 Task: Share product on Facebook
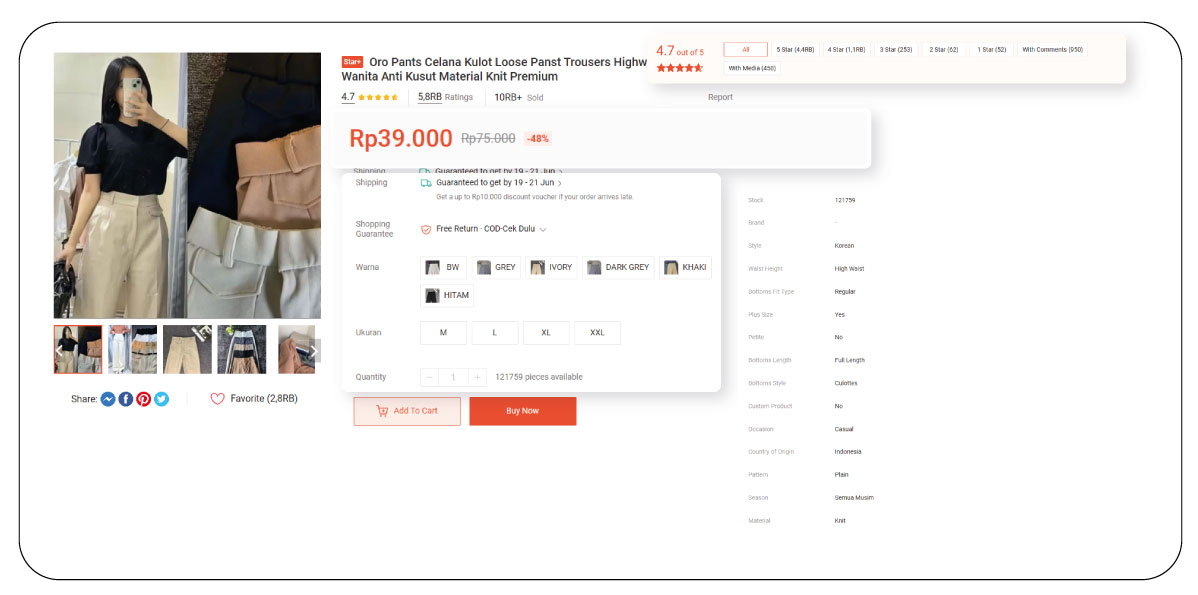click(x=126, y=399)
